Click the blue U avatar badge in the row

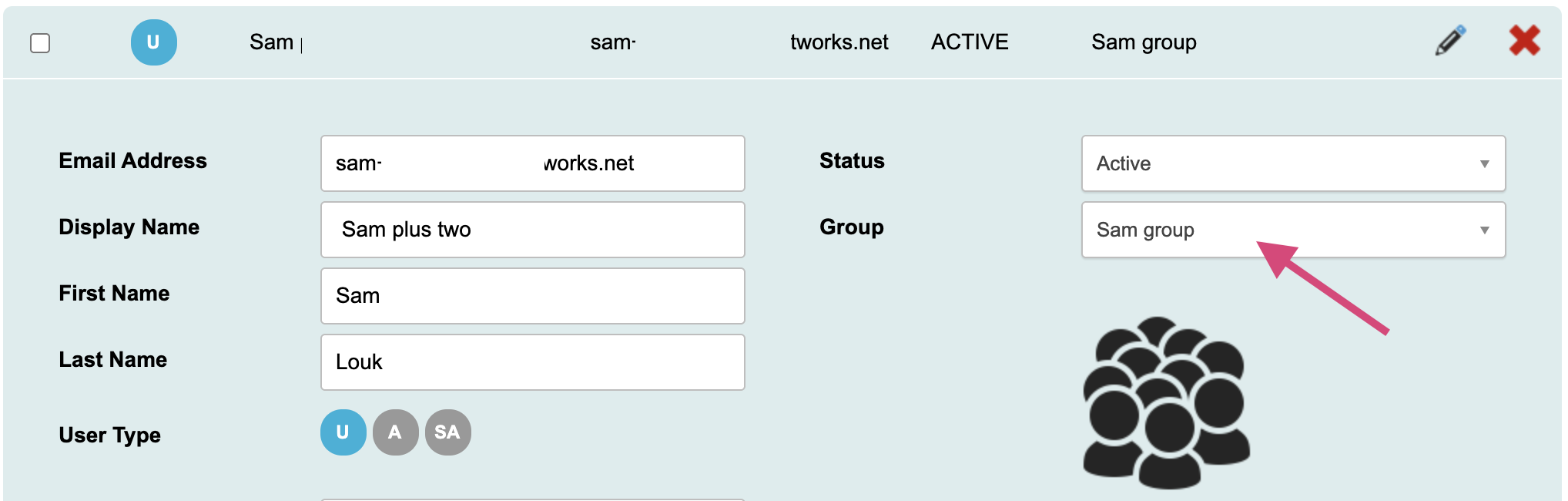[154, 42]
